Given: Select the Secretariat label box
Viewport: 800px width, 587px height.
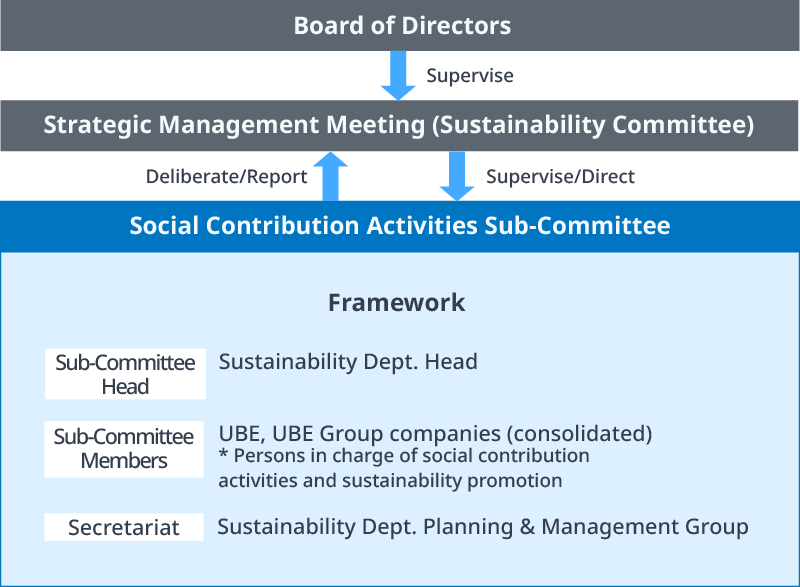Looking at the screenshot, I should pyautogui.click(x=124, y=527).
